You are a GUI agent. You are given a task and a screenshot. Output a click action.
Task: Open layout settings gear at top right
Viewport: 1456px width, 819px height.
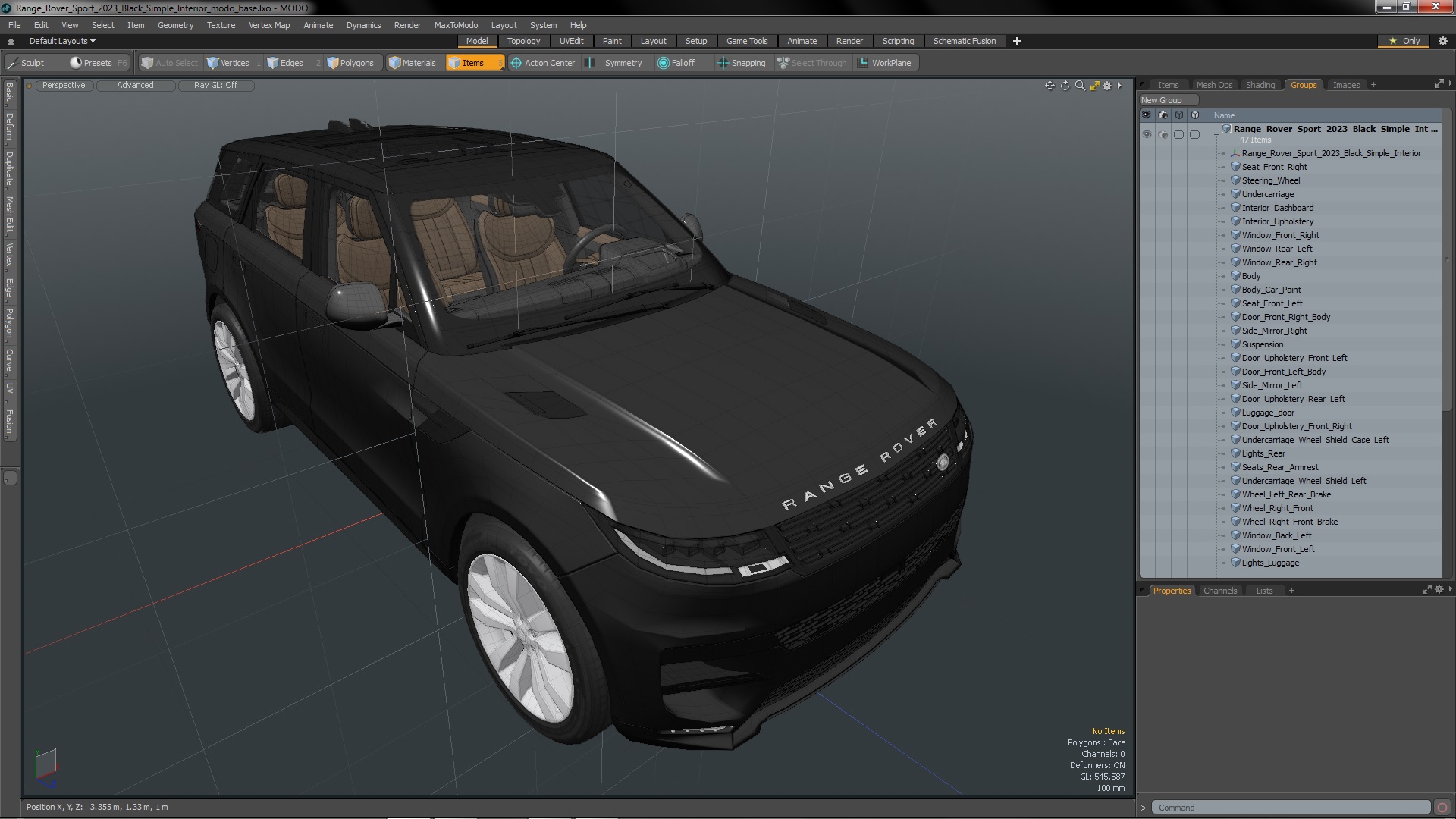[x=1443, y=41]
